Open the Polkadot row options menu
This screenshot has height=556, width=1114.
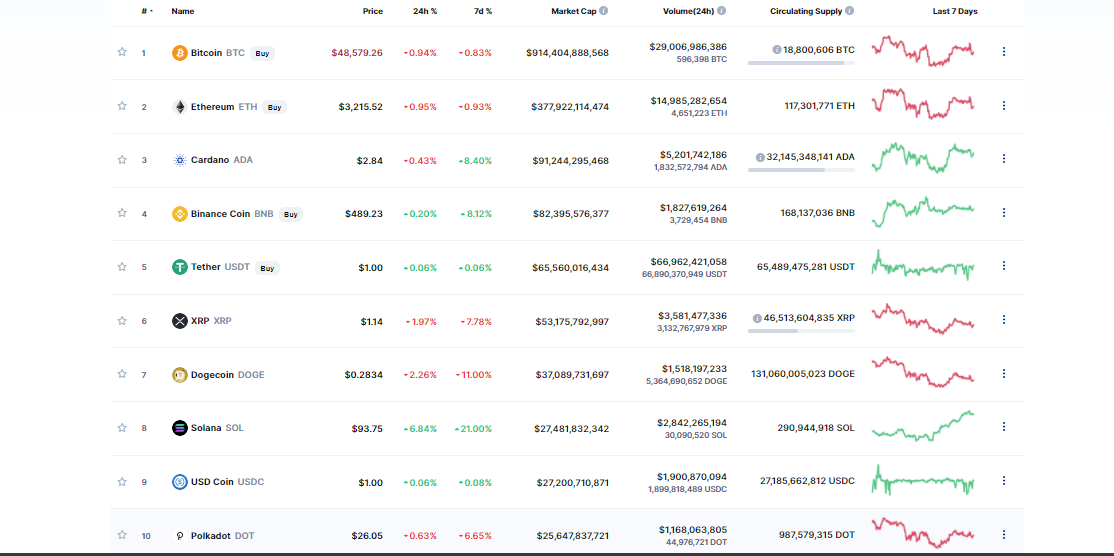point(1004,535)
